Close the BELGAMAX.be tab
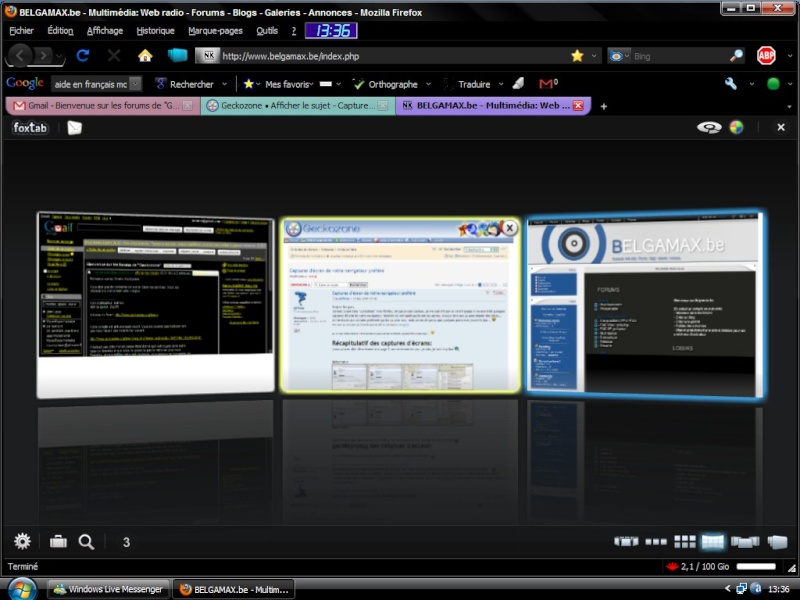This screenshot has height=600, width=800. 578,106
